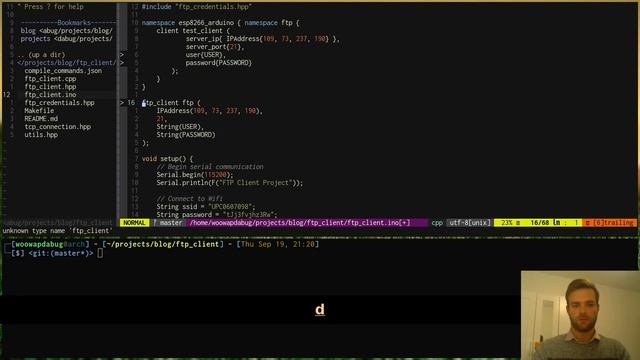Click the 'Press ? for help' line

coord(51,7)
